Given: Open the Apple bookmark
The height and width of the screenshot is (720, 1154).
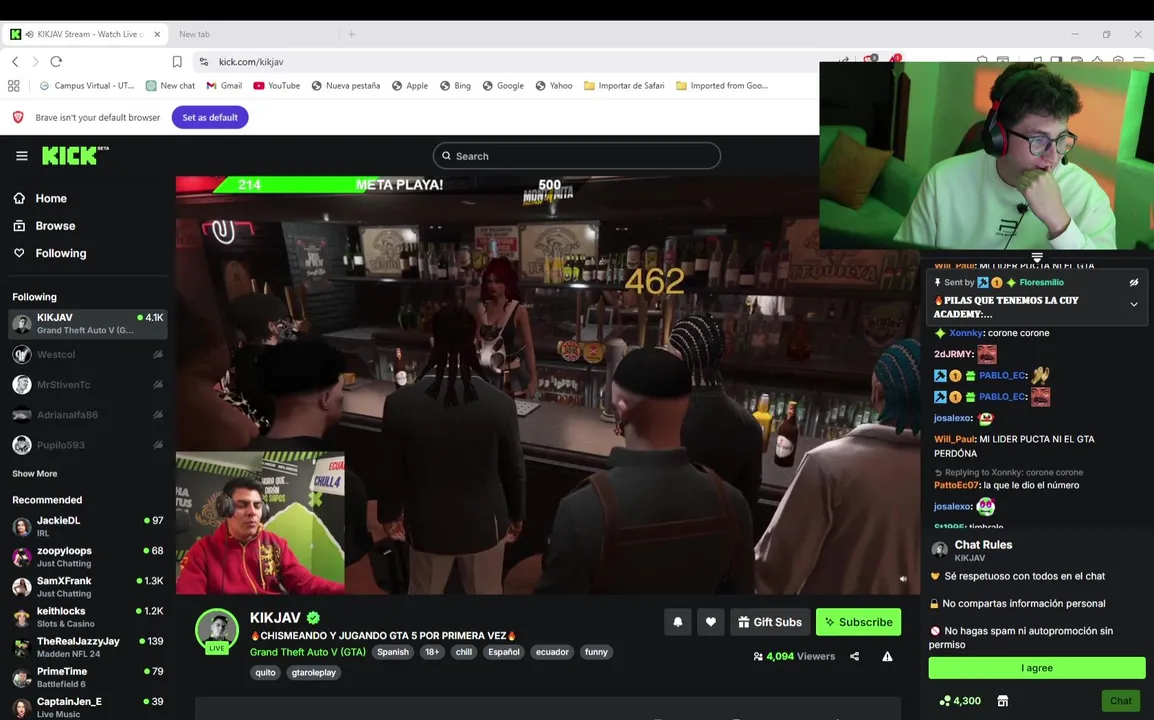Looking at the screenshot, I should point(409,85).
